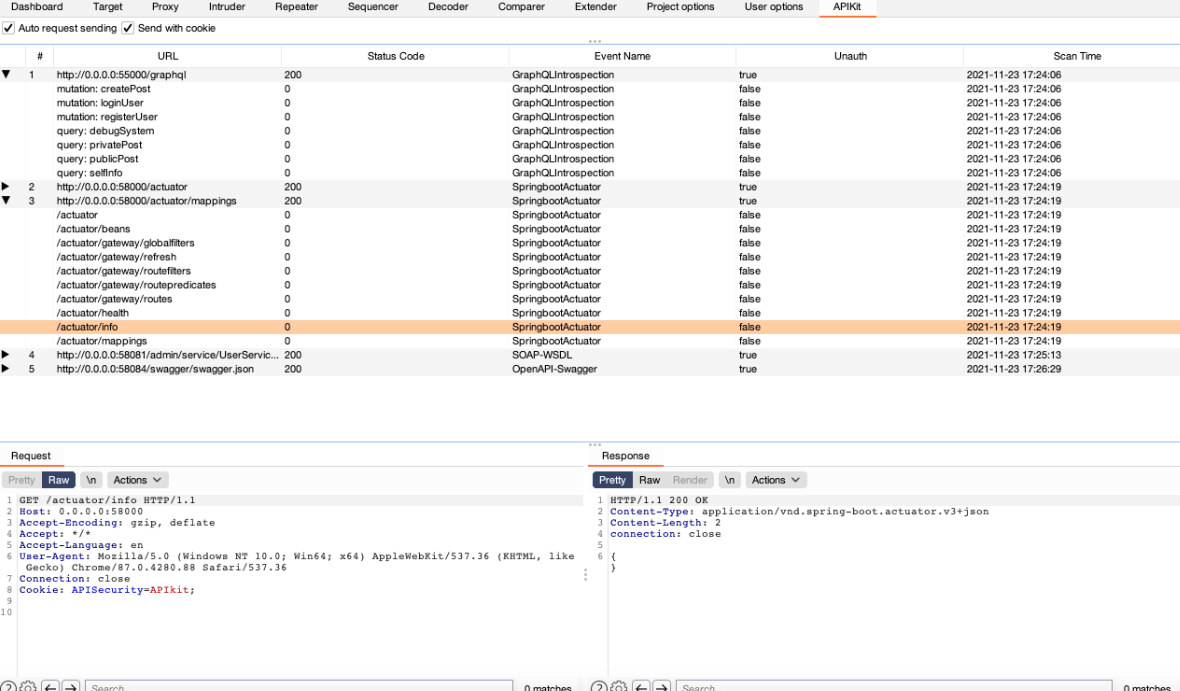This screenshot has height=691, width=1180.
Task: Select the 'query: privatePost' row
Action: point(590,145)
